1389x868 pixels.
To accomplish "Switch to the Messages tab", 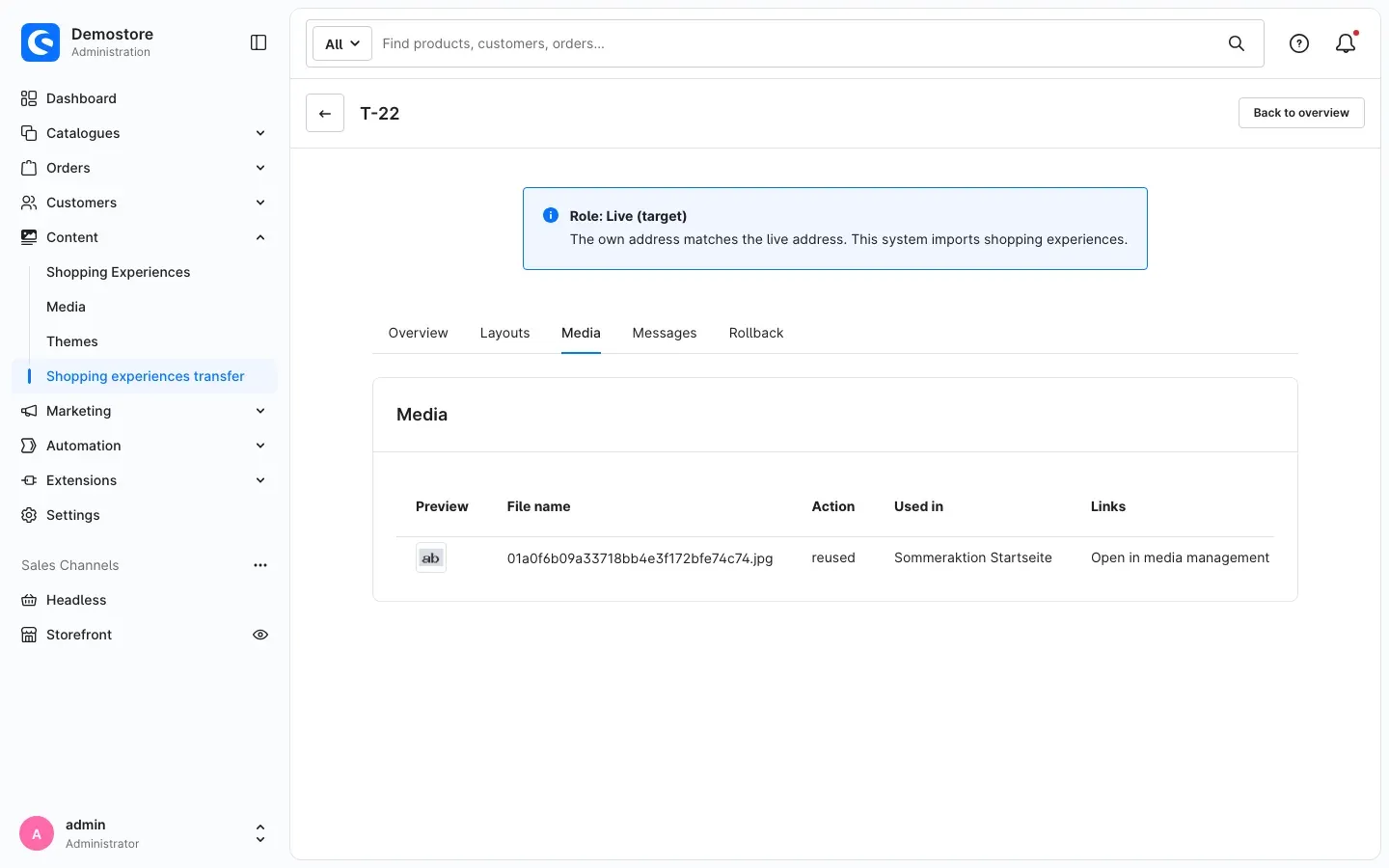I will pos(665,333).
